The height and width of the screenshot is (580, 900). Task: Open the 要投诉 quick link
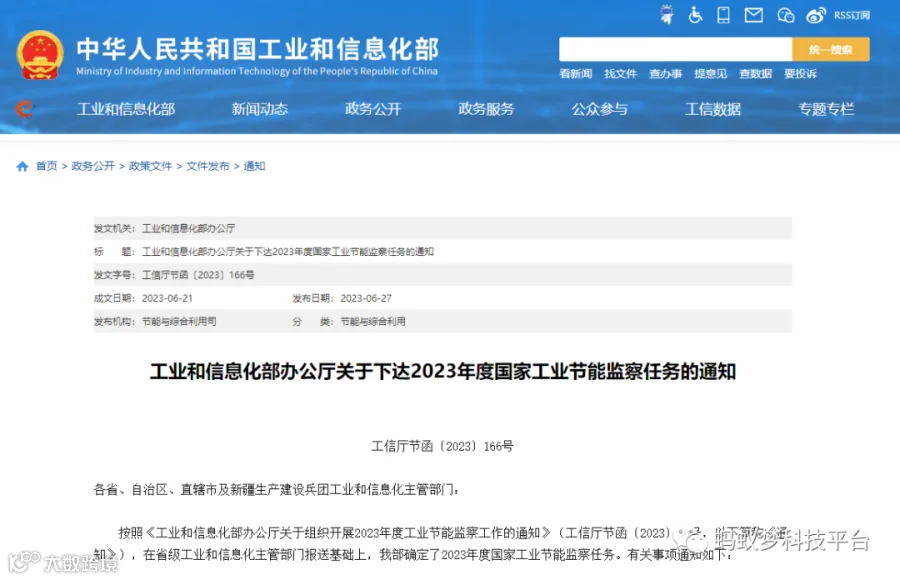pyautogui.click(x=801, y=74)
